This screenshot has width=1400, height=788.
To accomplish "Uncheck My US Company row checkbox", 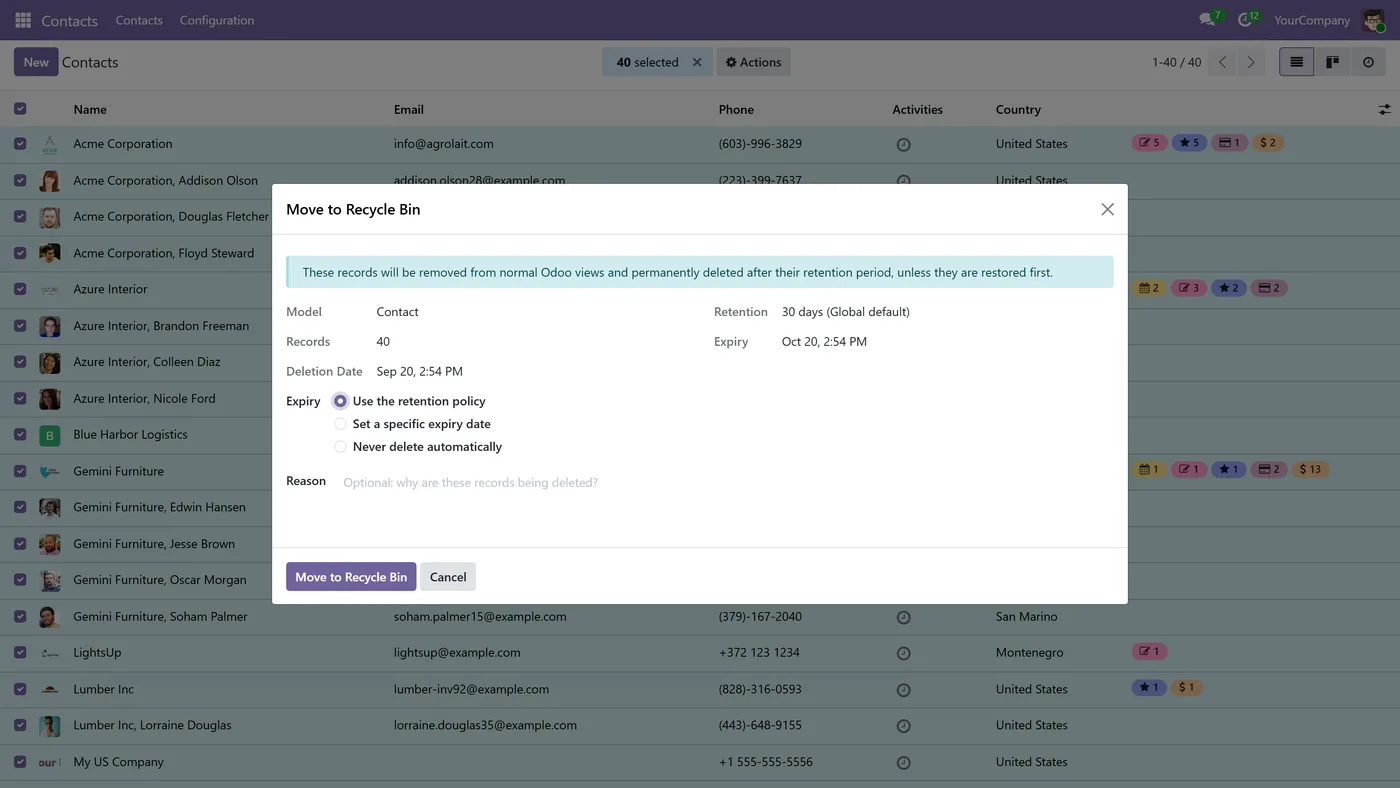I will 20,762.
